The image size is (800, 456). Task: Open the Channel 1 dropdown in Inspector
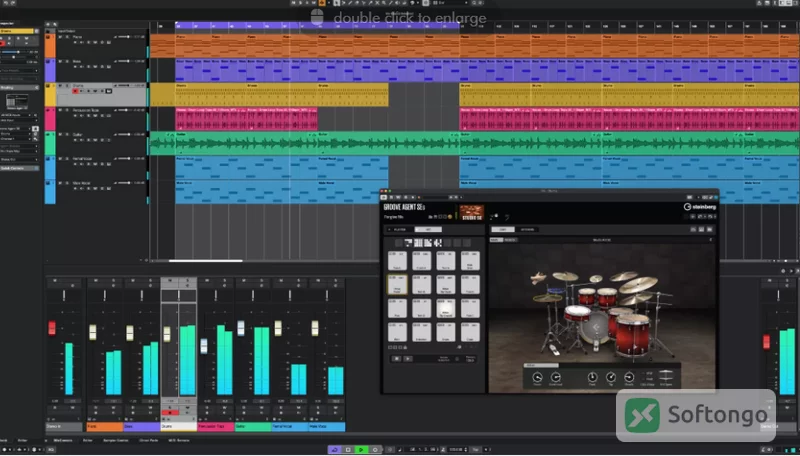[x=15, y=139]
